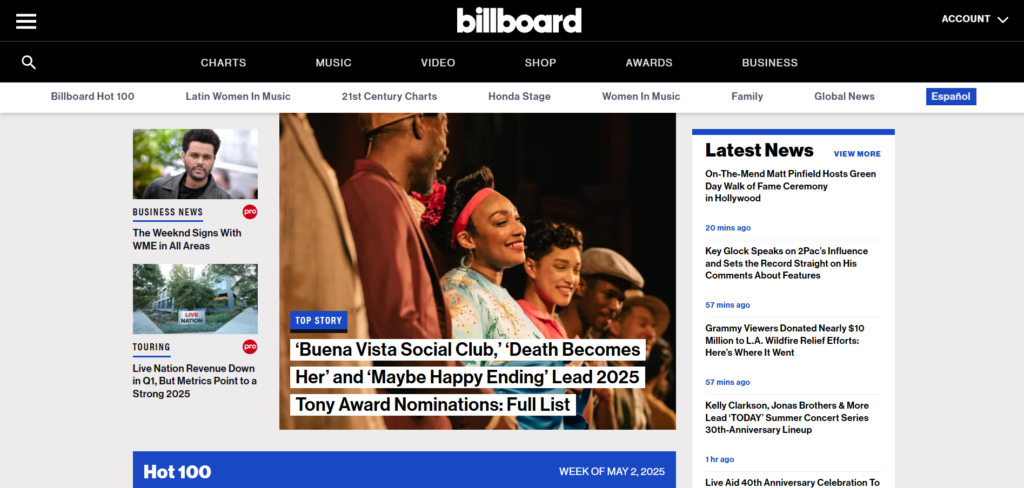Open the Hot 100 chart banner
1024x488 pixels.
click(x=404, y=470)
